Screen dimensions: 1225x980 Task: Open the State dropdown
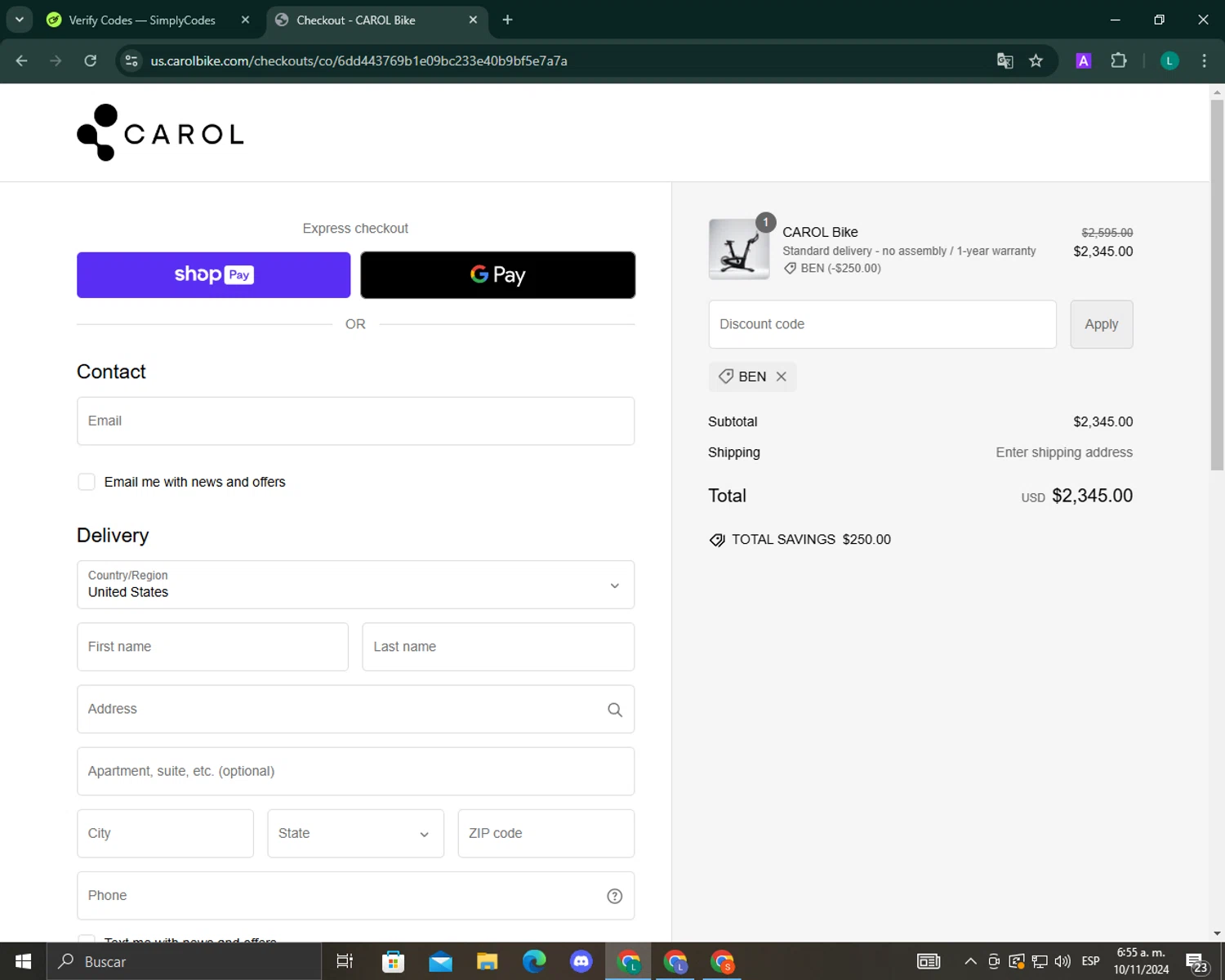coord(355,833)
